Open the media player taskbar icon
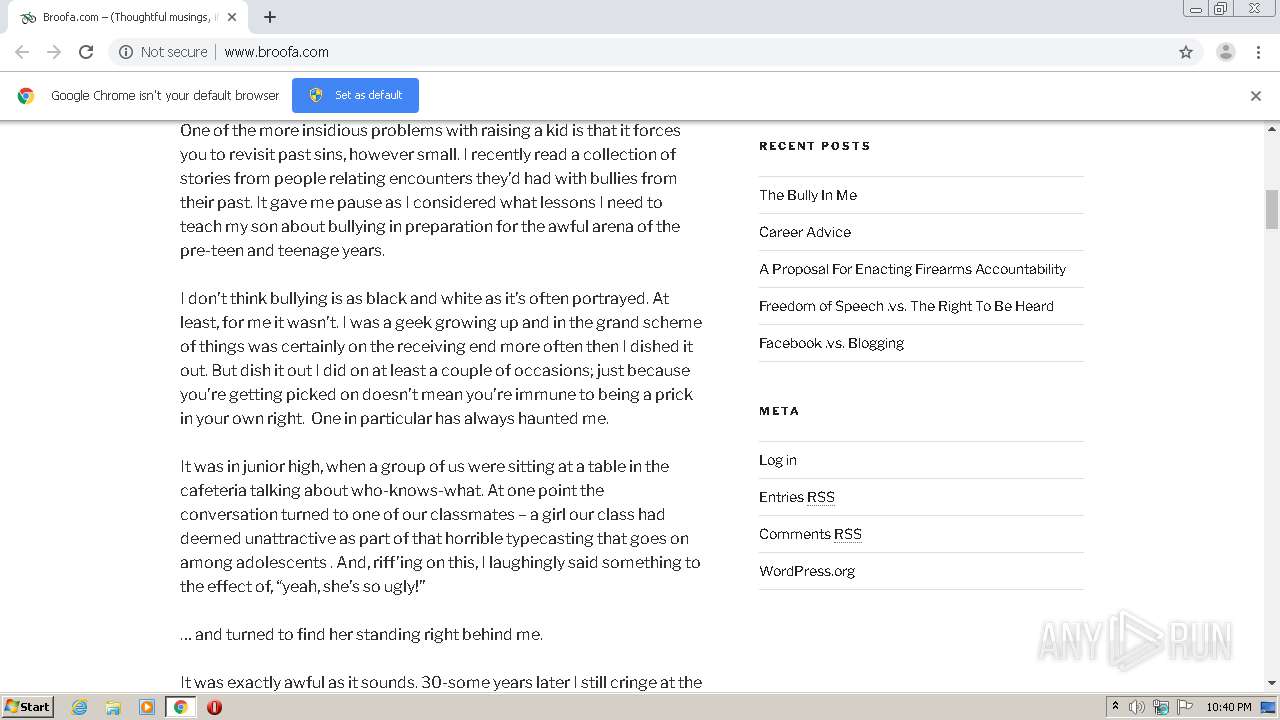1280x720 pixels. point(147,707)
